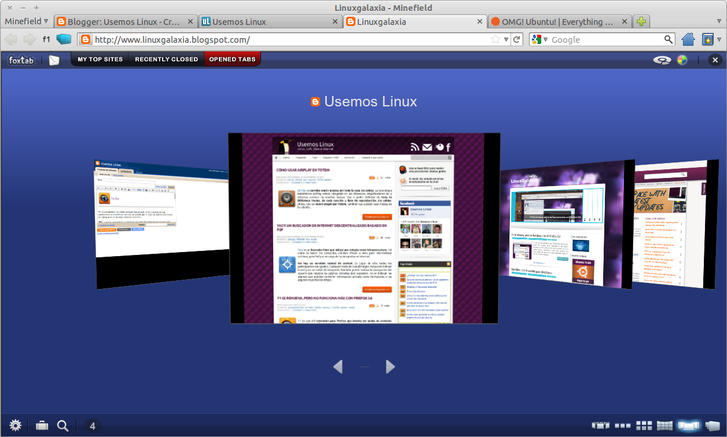
Task: Go to next thumbnail with right arrow
Action: pos(390,367)
